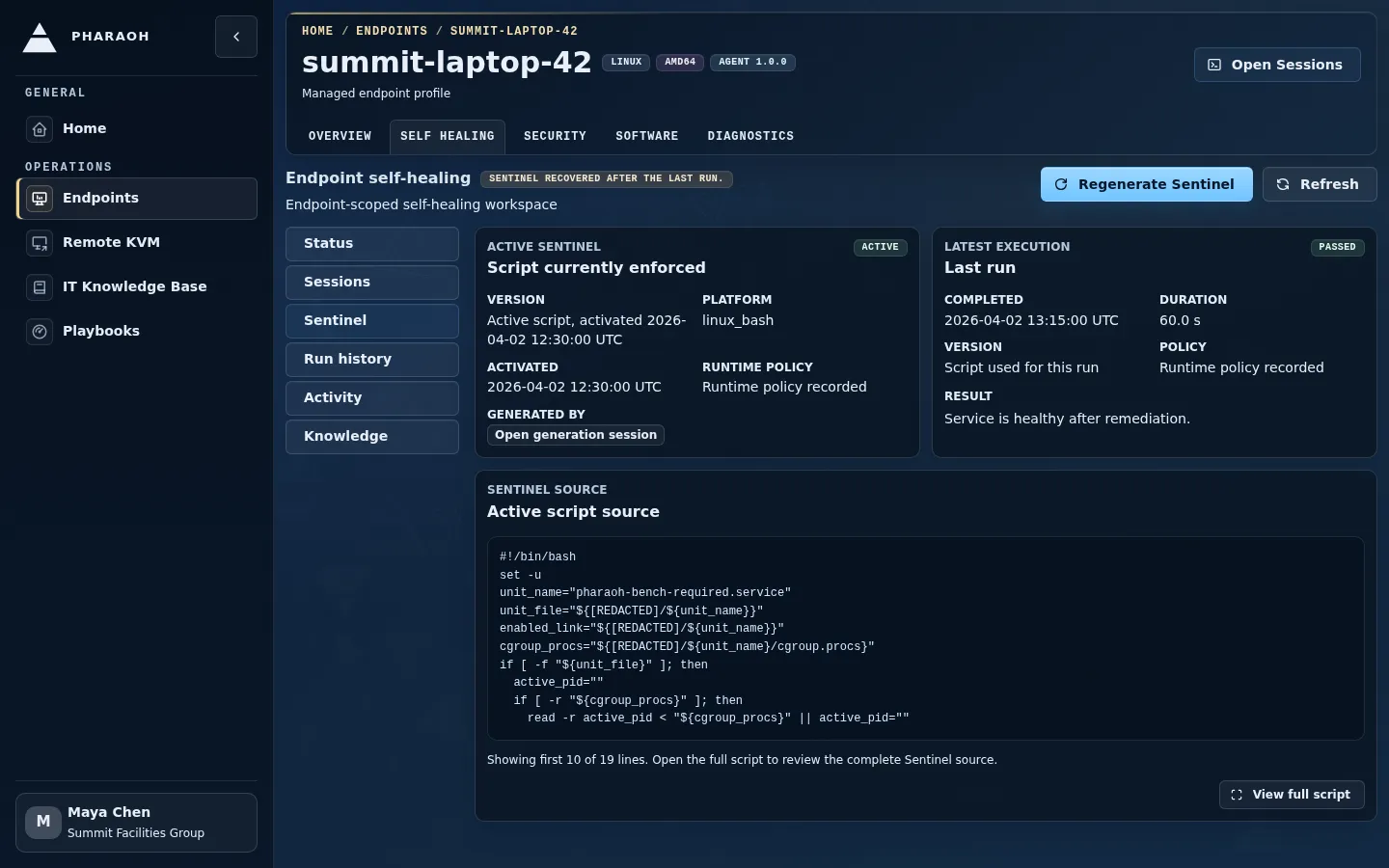Click the completed time 2026-04-02 13:15:00 UTC
The image size is (1389, 868).
(1031, 320)
